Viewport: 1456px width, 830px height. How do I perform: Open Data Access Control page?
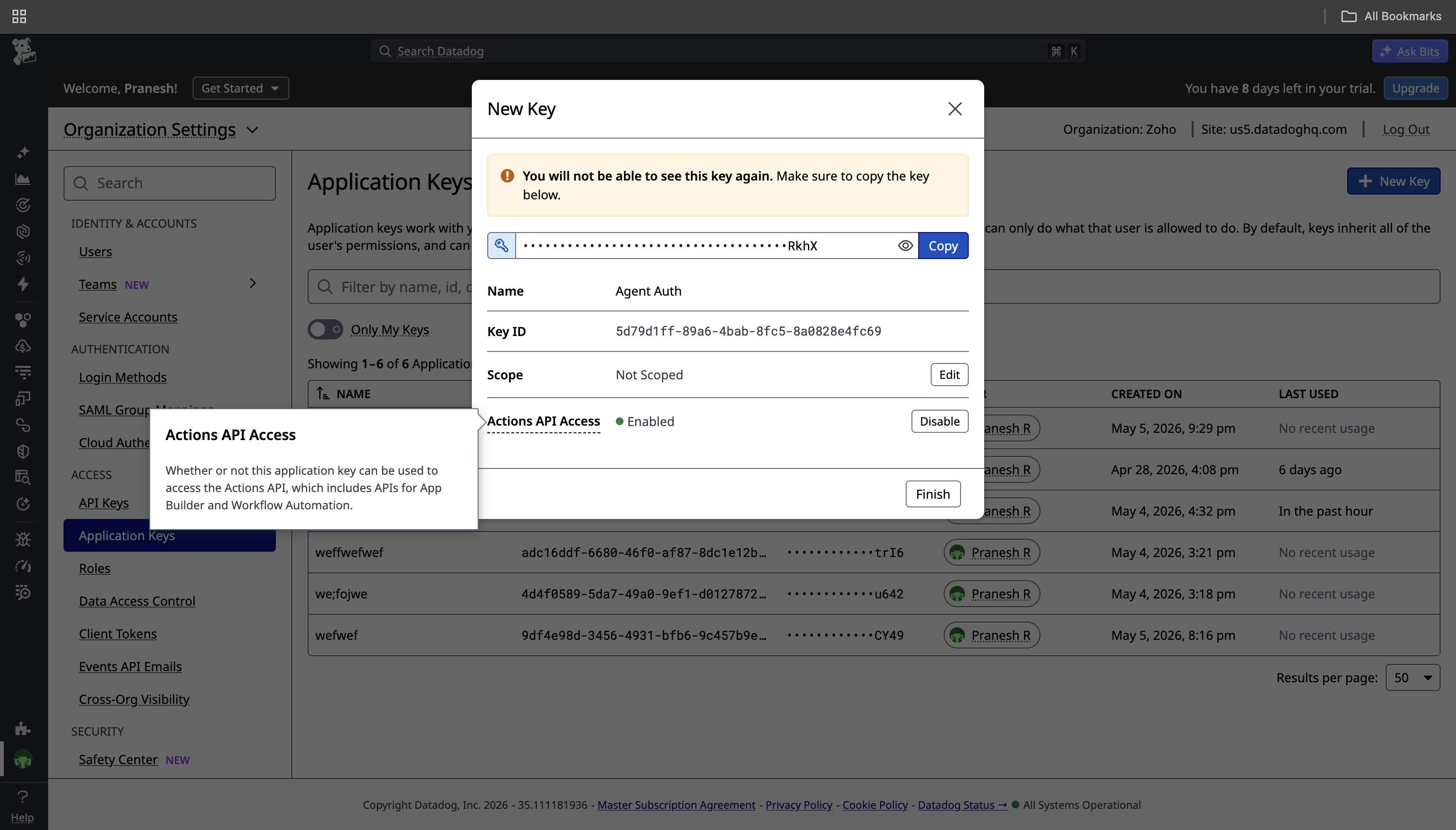(137, 601)
